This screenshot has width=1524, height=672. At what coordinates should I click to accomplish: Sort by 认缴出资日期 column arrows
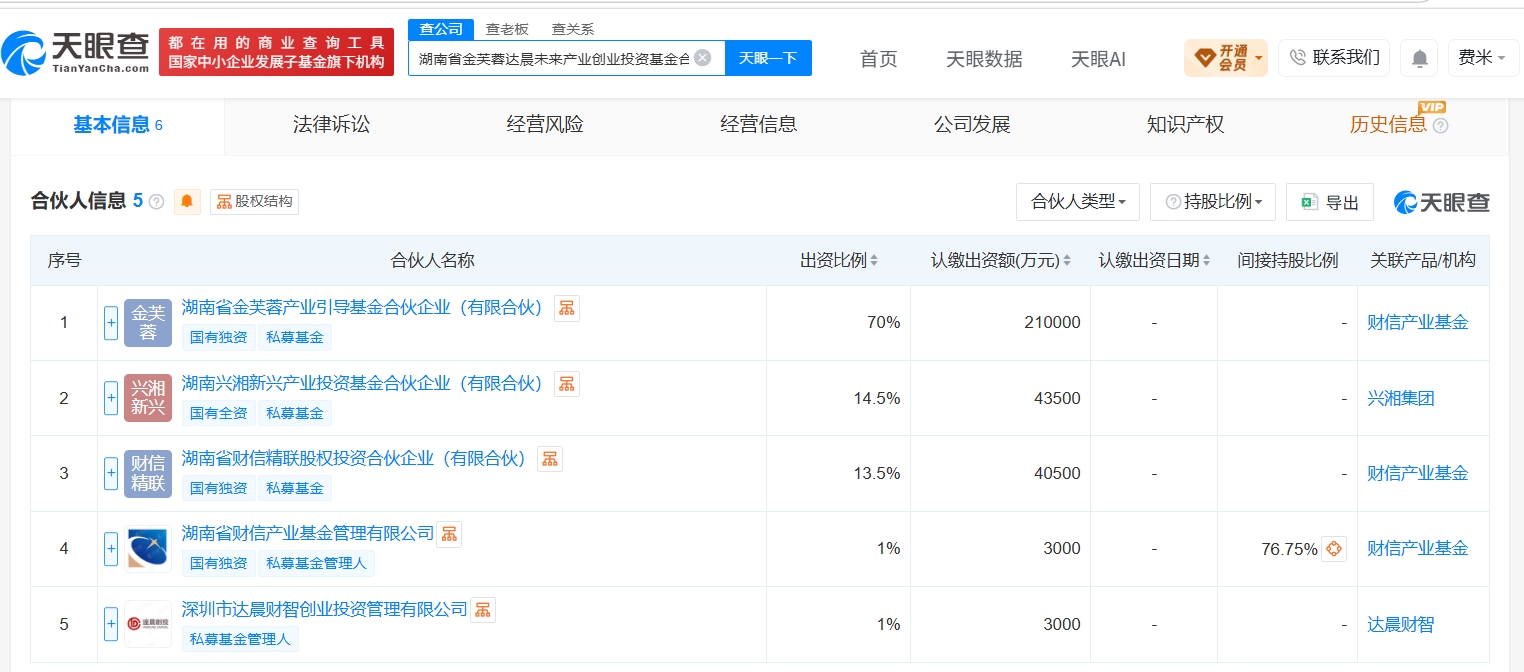click(1206, 261)
